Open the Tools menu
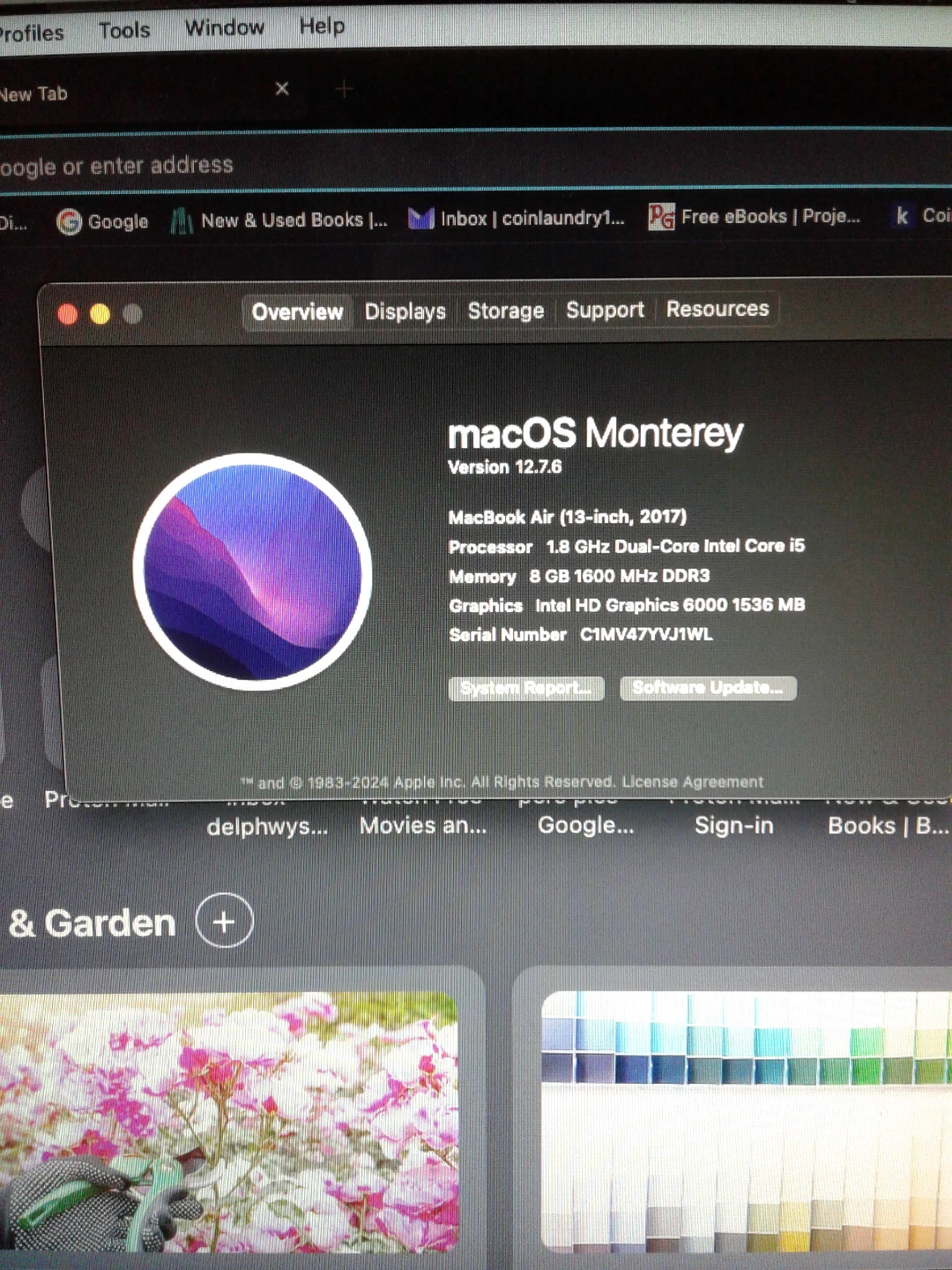Screen dimensions: 952x1270 (x=124, y=30)
